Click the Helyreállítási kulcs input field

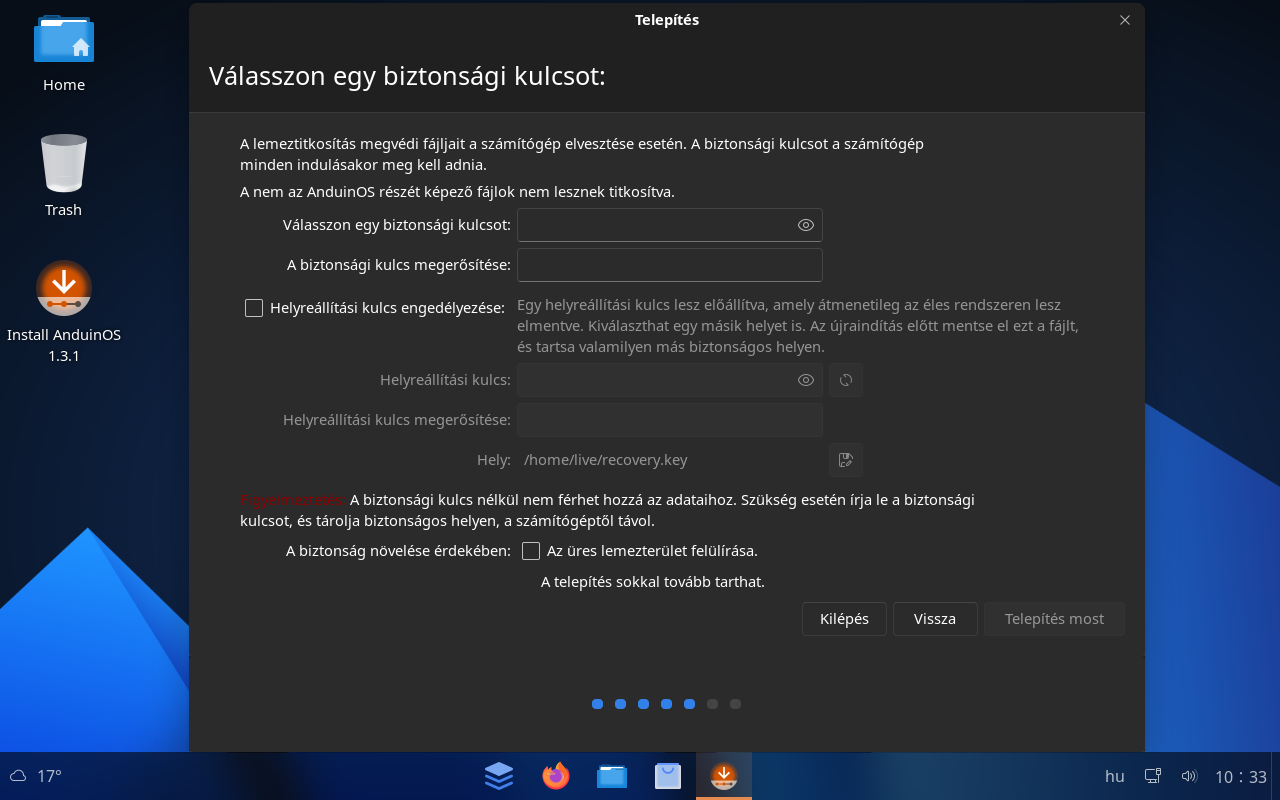pos(669,380)
